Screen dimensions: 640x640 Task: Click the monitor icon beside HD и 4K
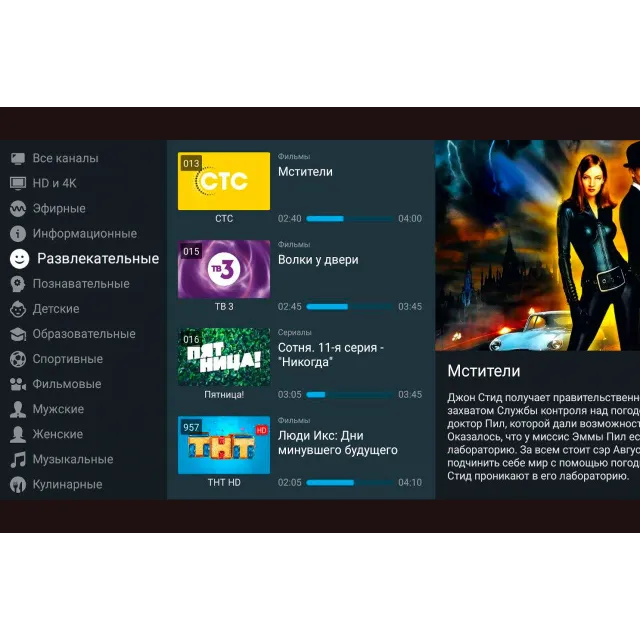[18, 183]
